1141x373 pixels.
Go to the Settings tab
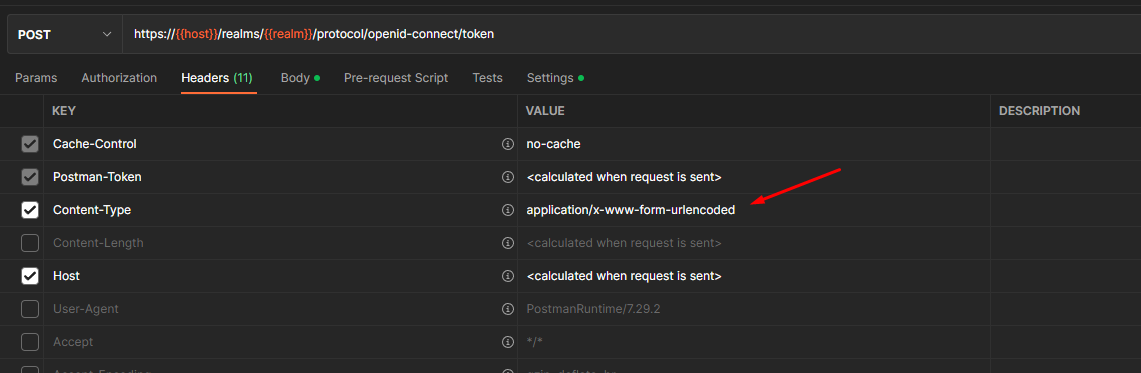click(555, 78)
